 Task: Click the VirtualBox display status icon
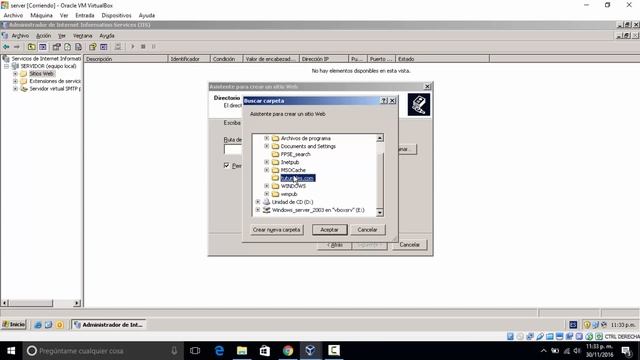(x=560, y=336)
